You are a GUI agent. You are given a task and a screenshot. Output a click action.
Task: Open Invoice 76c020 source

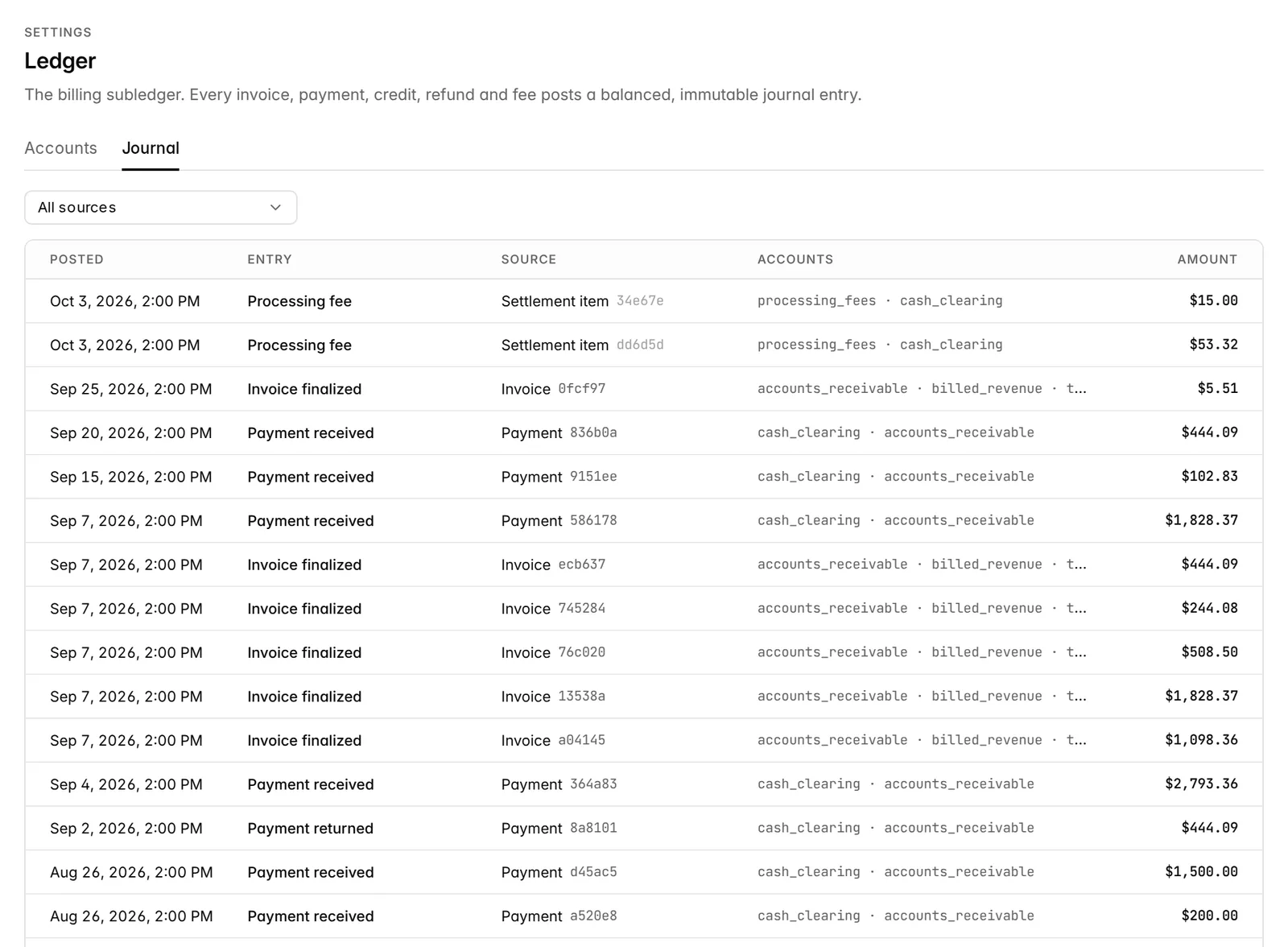[x=553, y=652]
